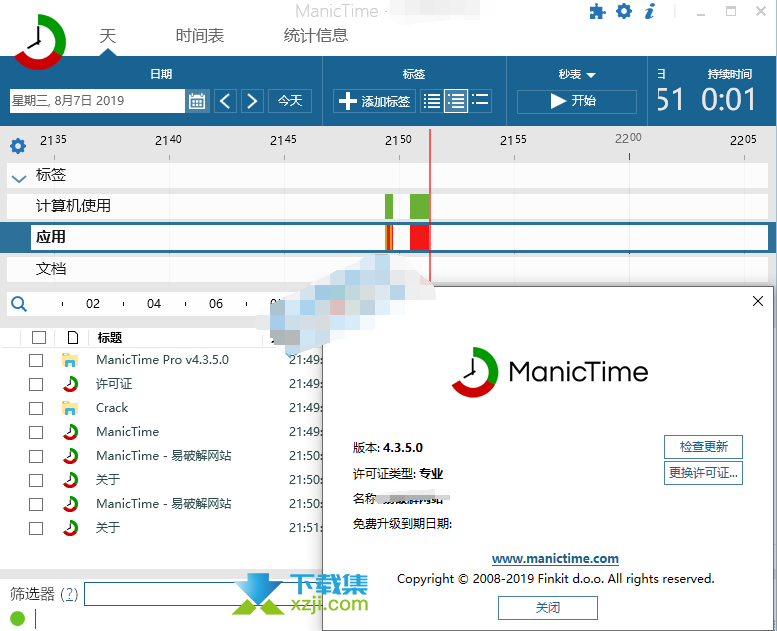Click the green status dot at bottom
The image size is (777, 631).
pos(17,618)
